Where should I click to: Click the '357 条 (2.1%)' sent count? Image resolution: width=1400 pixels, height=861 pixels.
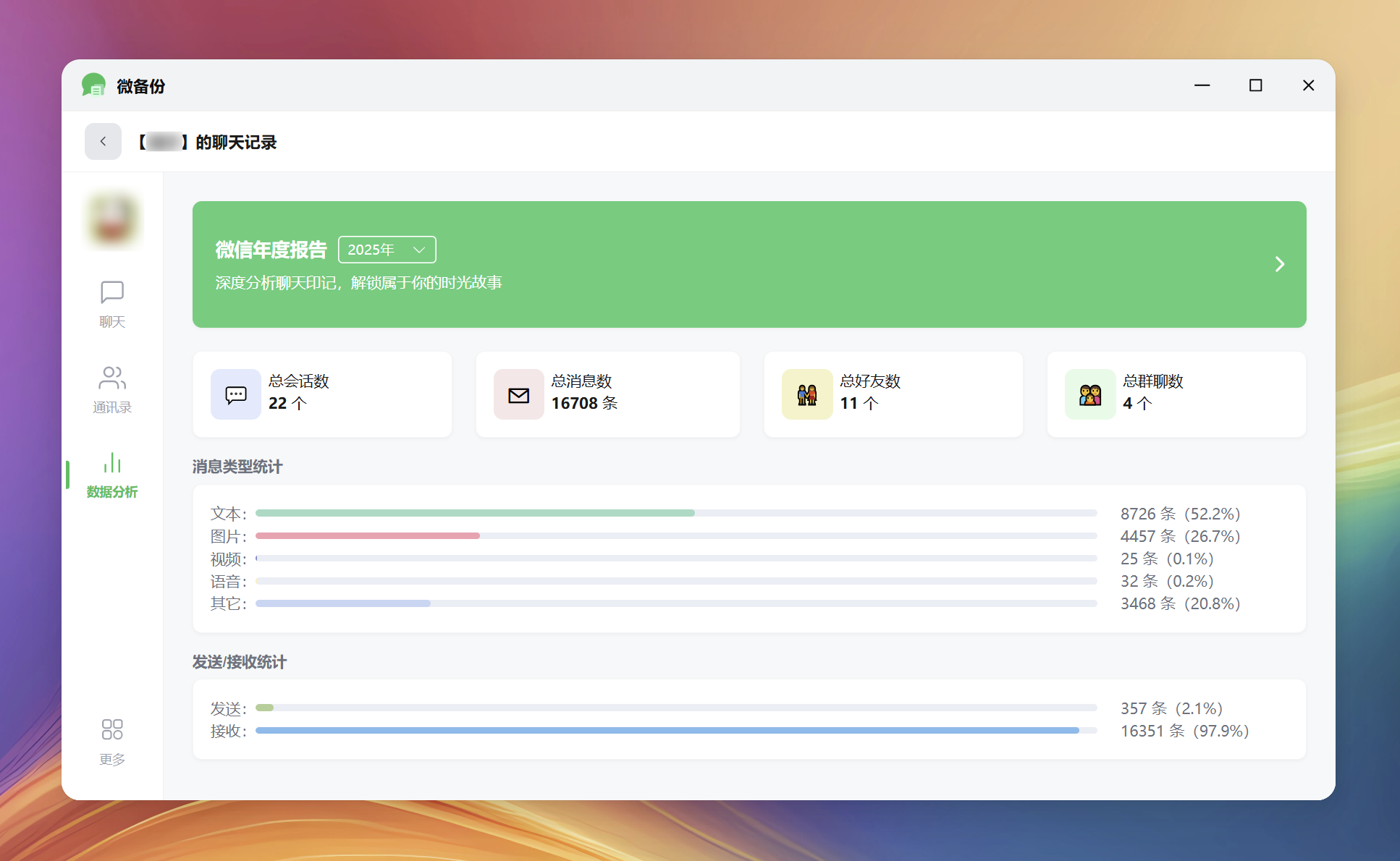1172,708
